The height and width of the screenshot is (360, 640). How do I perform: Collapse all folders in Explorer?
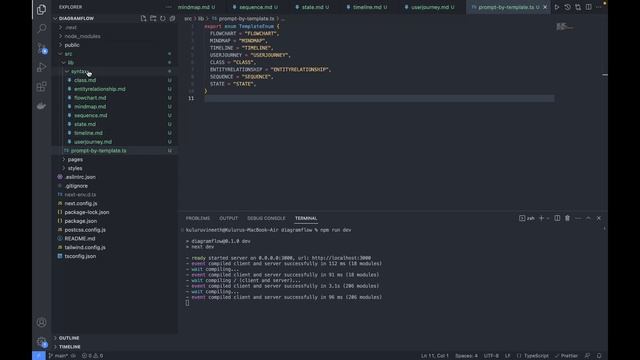tap(172, 18)
